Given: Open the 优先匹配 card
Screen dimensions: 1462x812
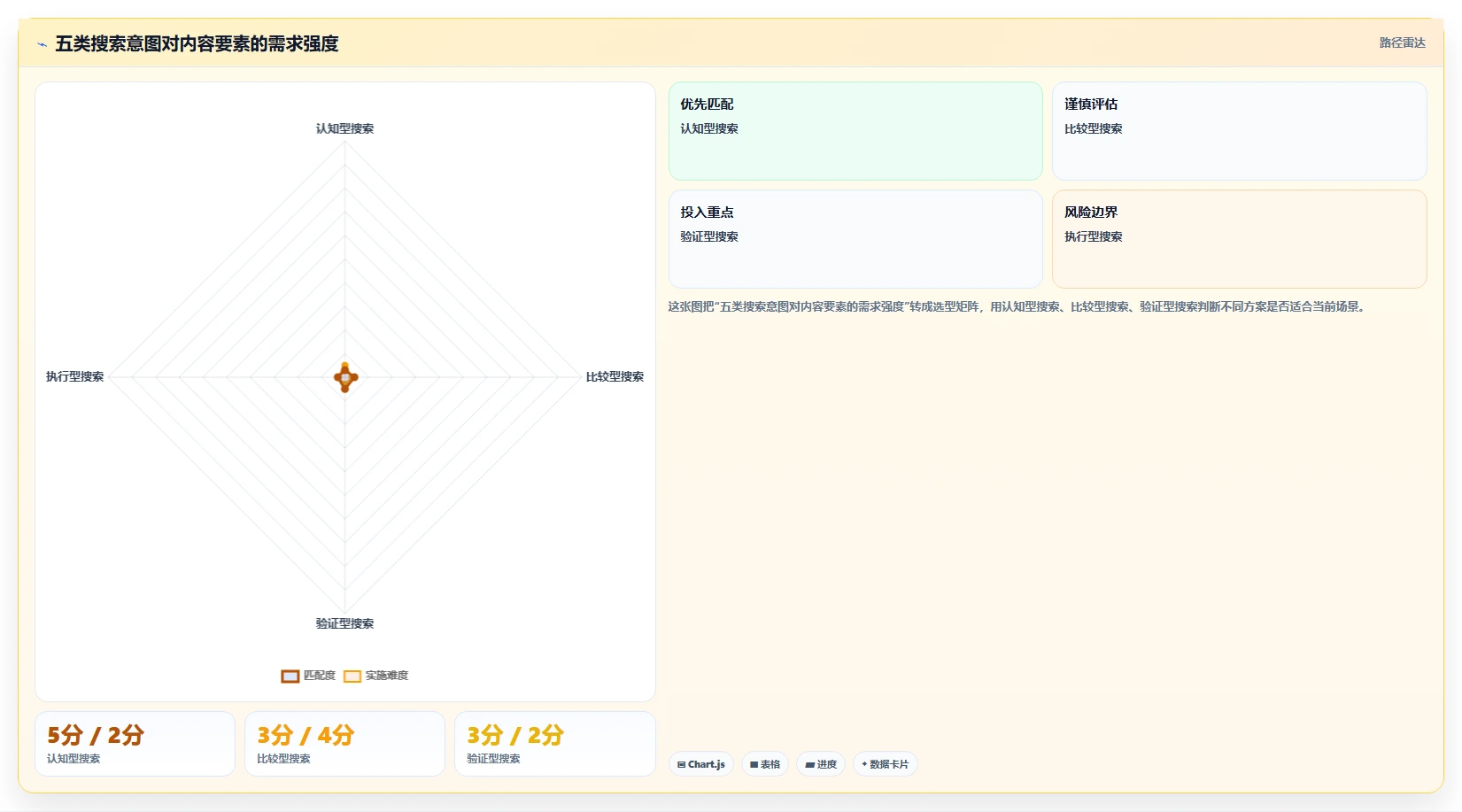Looking at the screenshot, I should (x=855, y=131).
